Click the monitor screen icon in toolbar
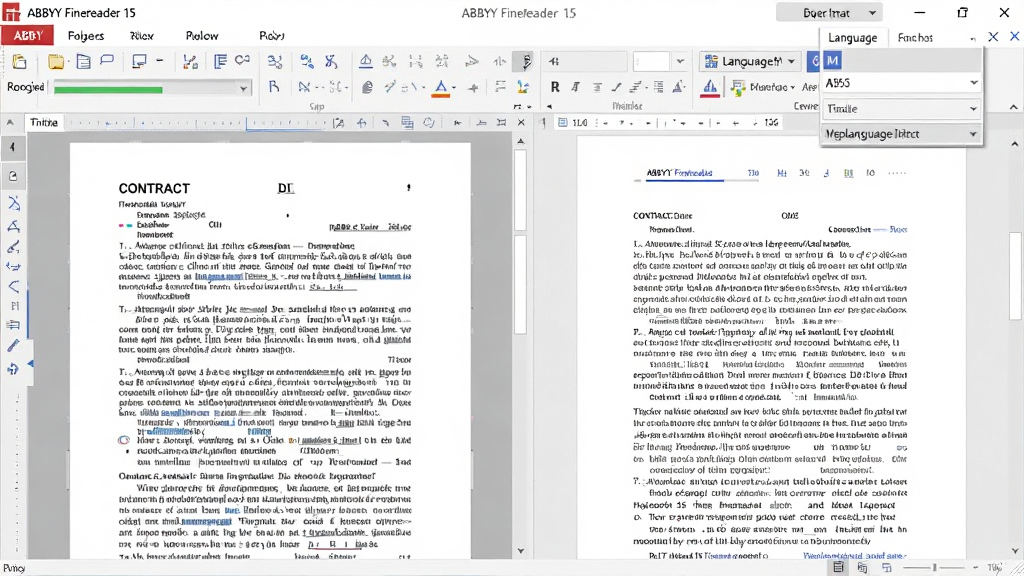 [138, 61]
